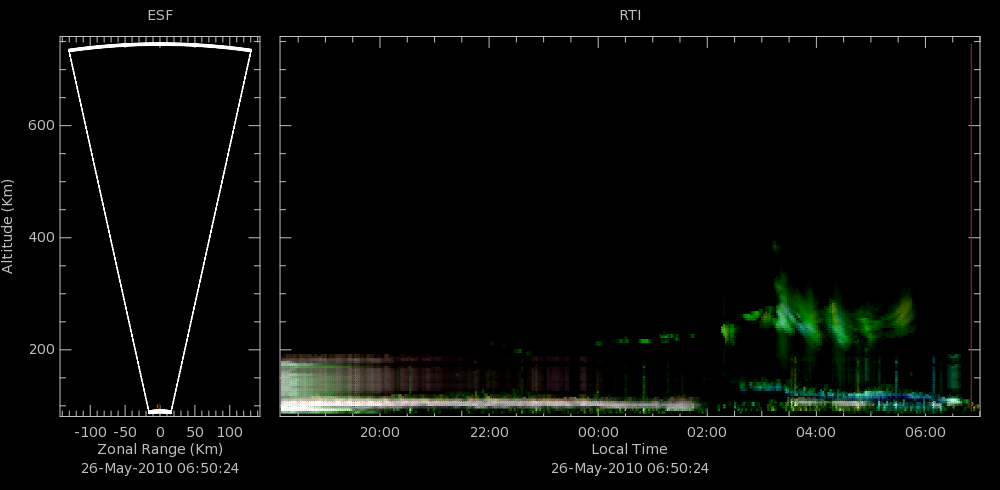Click the Local Time axis label

tap(629, 449)
